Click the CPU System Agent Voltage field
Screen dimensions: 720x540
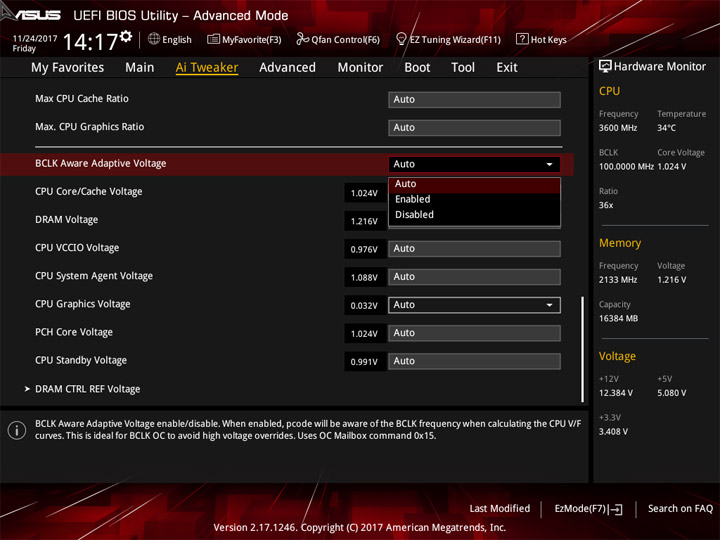(x=474, y=277)
